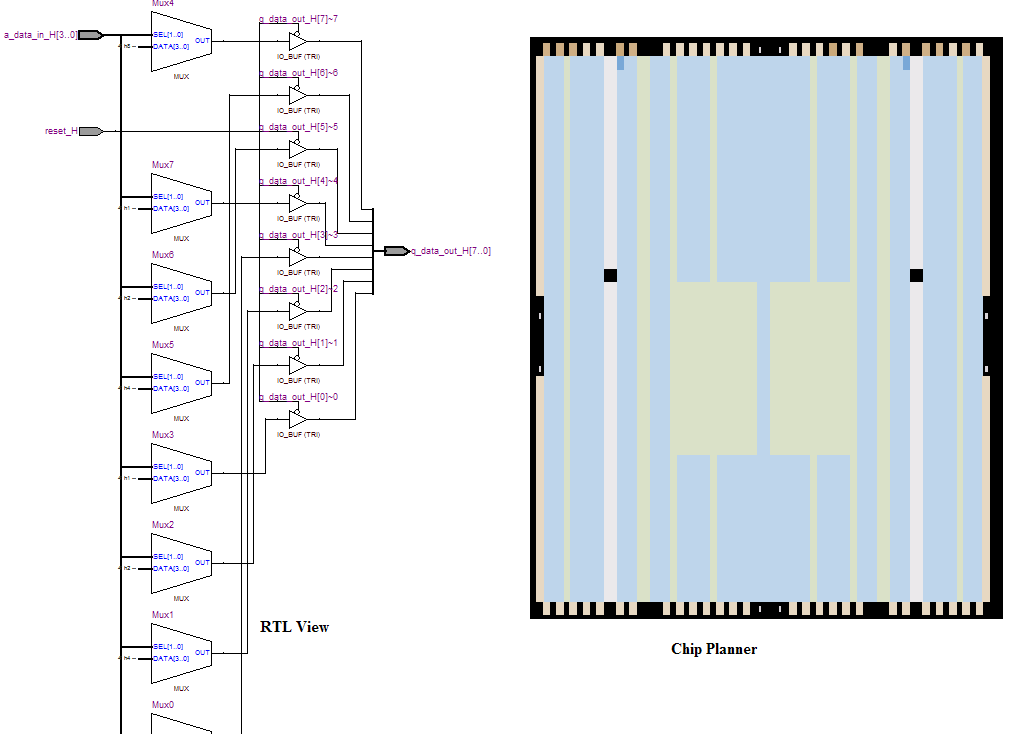Click the reset_H input pin symbol
The height and width of the screenshot is (734, 1009).
coord(90,131)
